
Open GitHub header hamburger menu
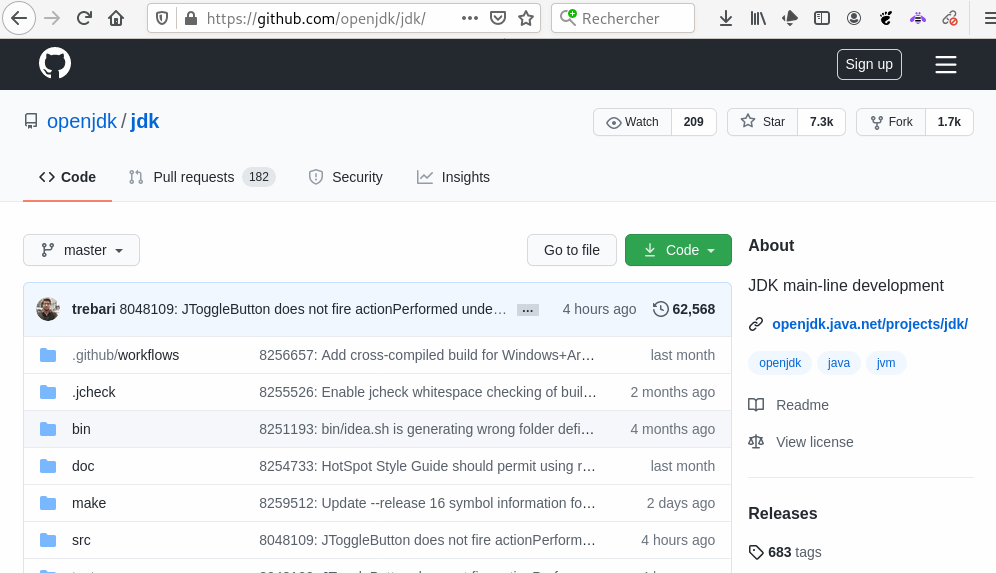pos(946,64)
